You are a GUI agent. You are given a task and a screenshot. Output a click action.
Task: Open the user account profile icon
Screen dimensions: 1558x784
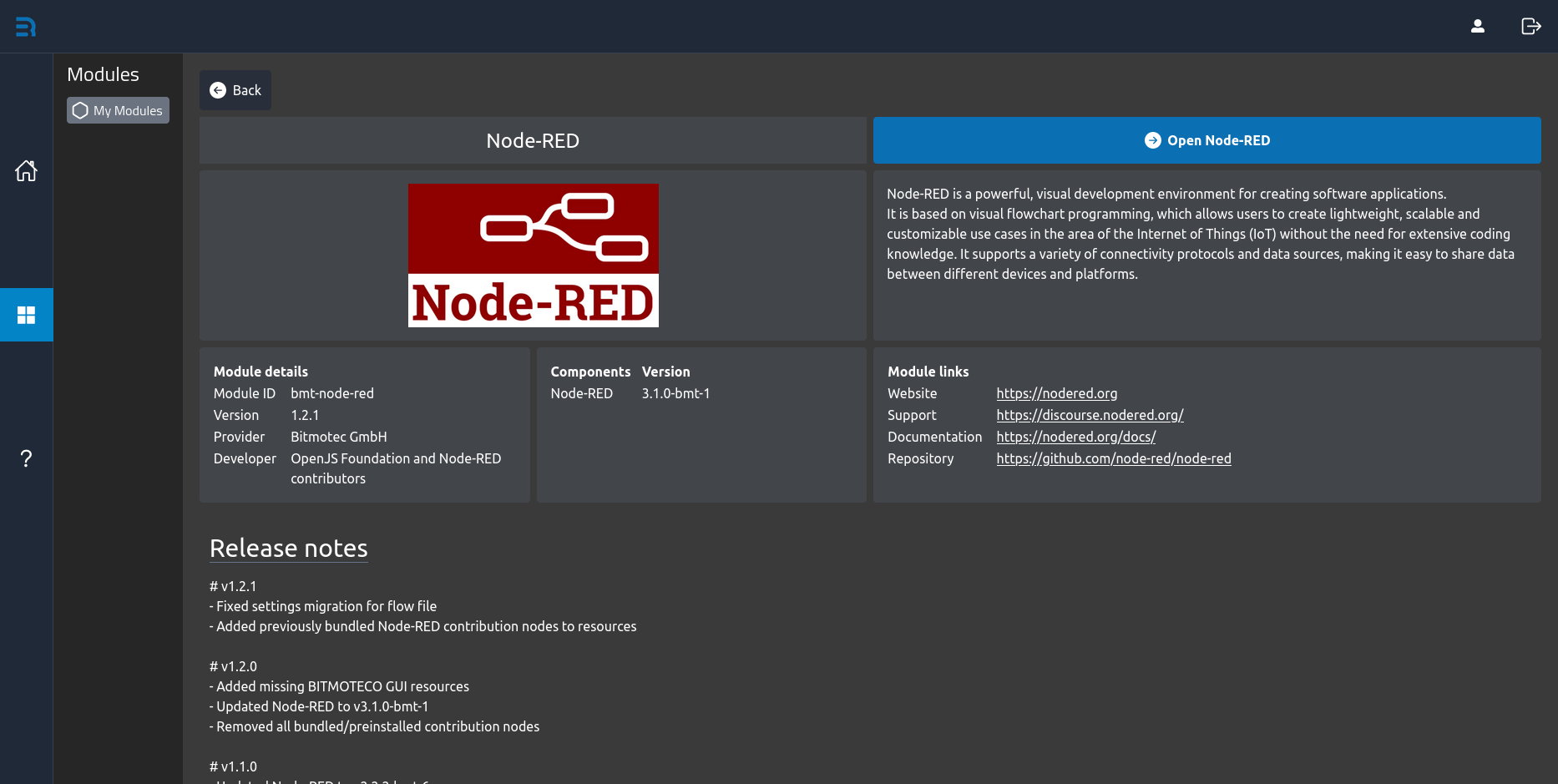point(1478,27)
